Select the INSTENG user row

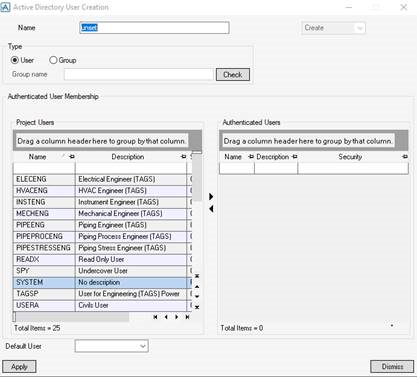[x=103, y=202]
